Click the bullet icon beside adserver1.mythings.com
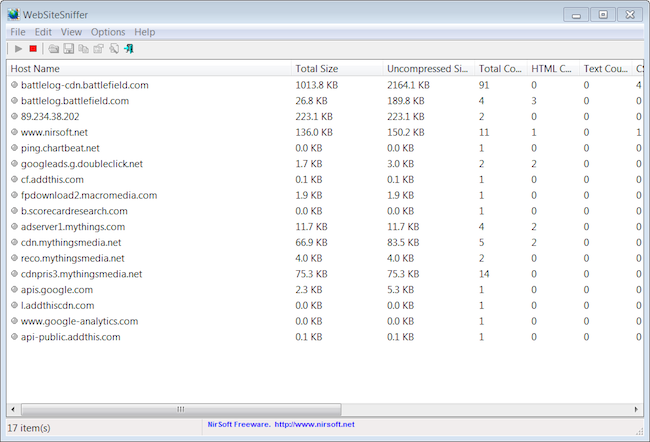This screenshot has width=650, height=442. pos(15,226)
